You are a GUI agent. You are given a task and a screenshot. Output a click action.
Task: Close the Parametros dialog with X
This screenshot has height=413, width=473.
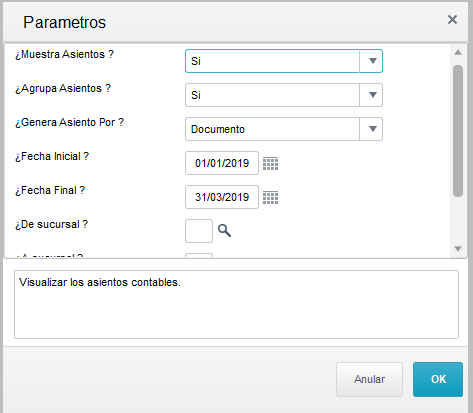tap(452, 20)
